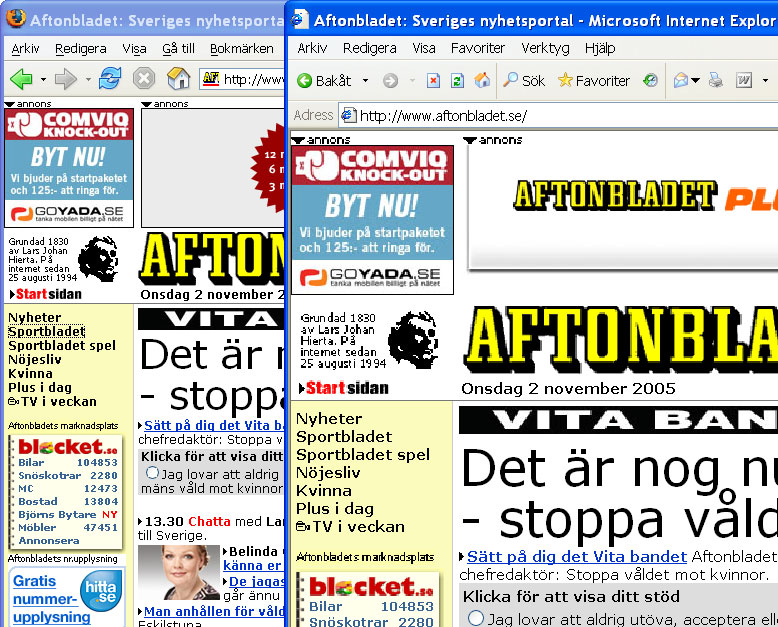Click Nyheter in Firefox sidebar
Screen dimensions: 778x627
[x=35, y=317]
